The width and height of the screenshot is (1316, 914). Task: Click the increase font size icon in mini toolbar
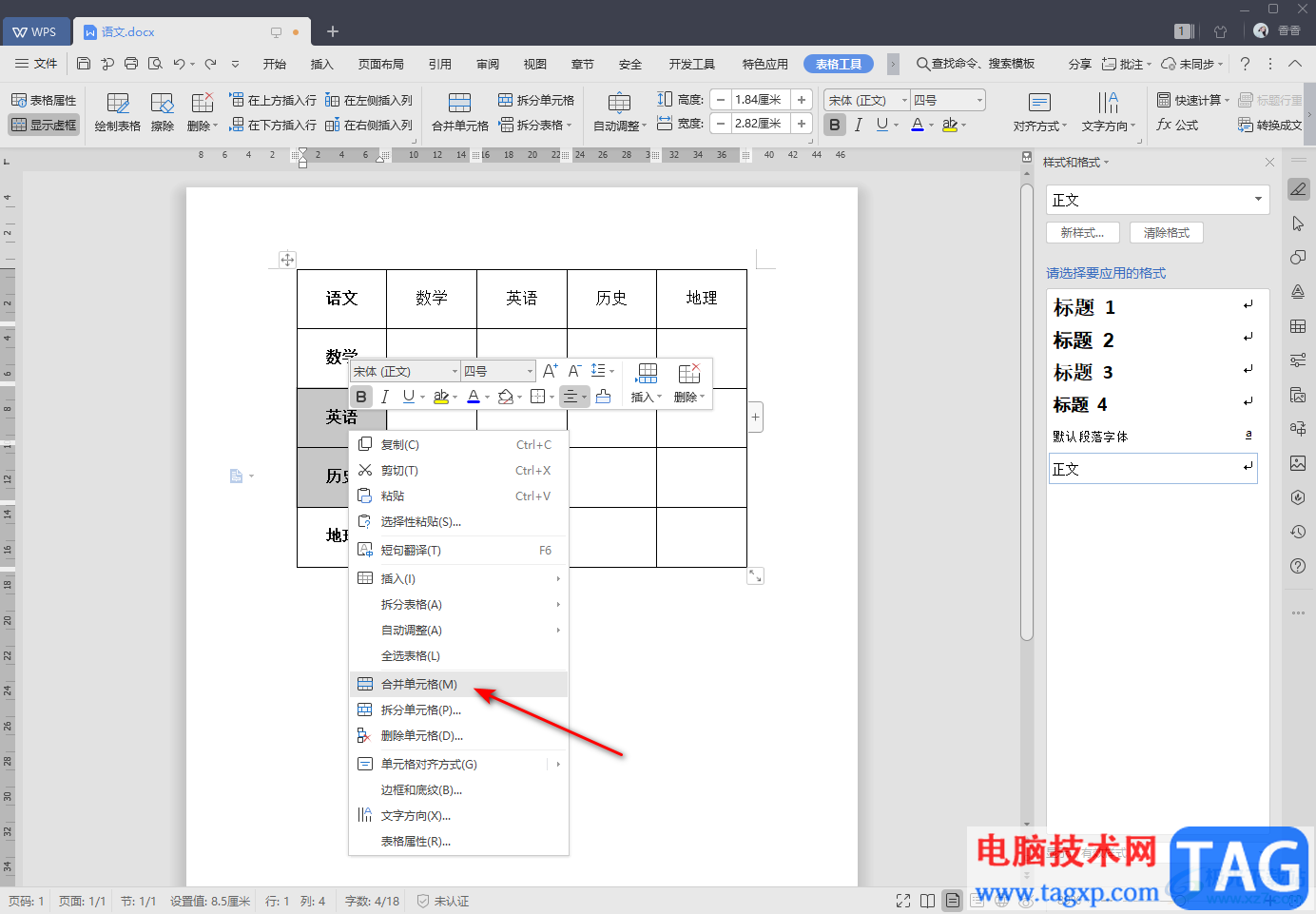coord(550,371)
